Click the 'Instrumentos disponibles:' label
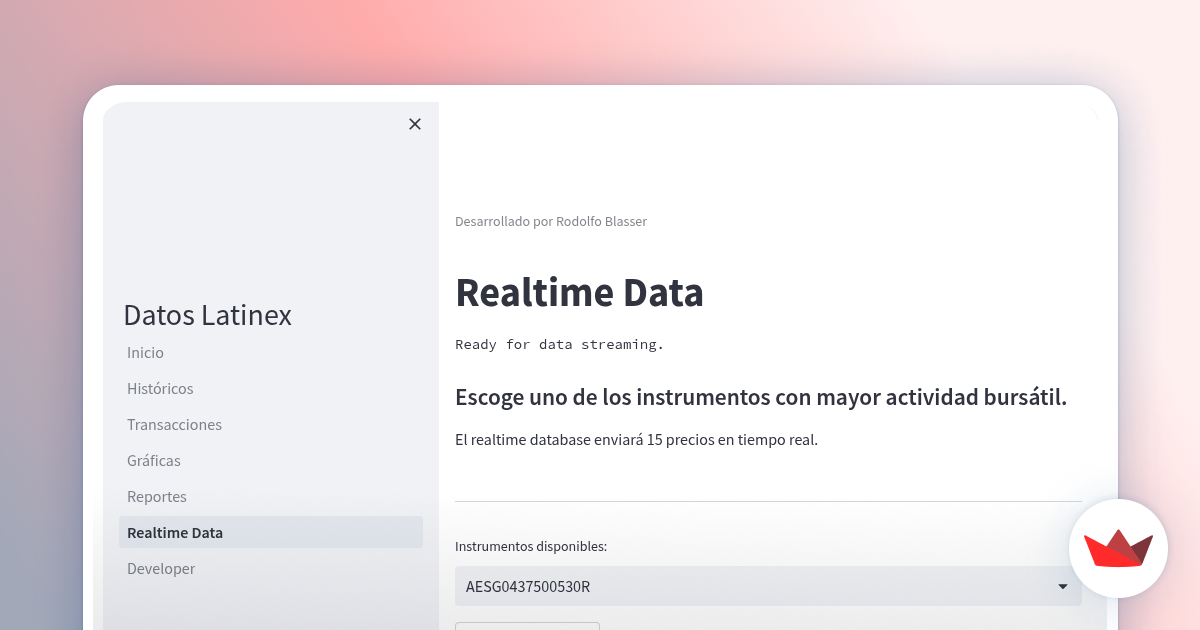 pos(531,546)
